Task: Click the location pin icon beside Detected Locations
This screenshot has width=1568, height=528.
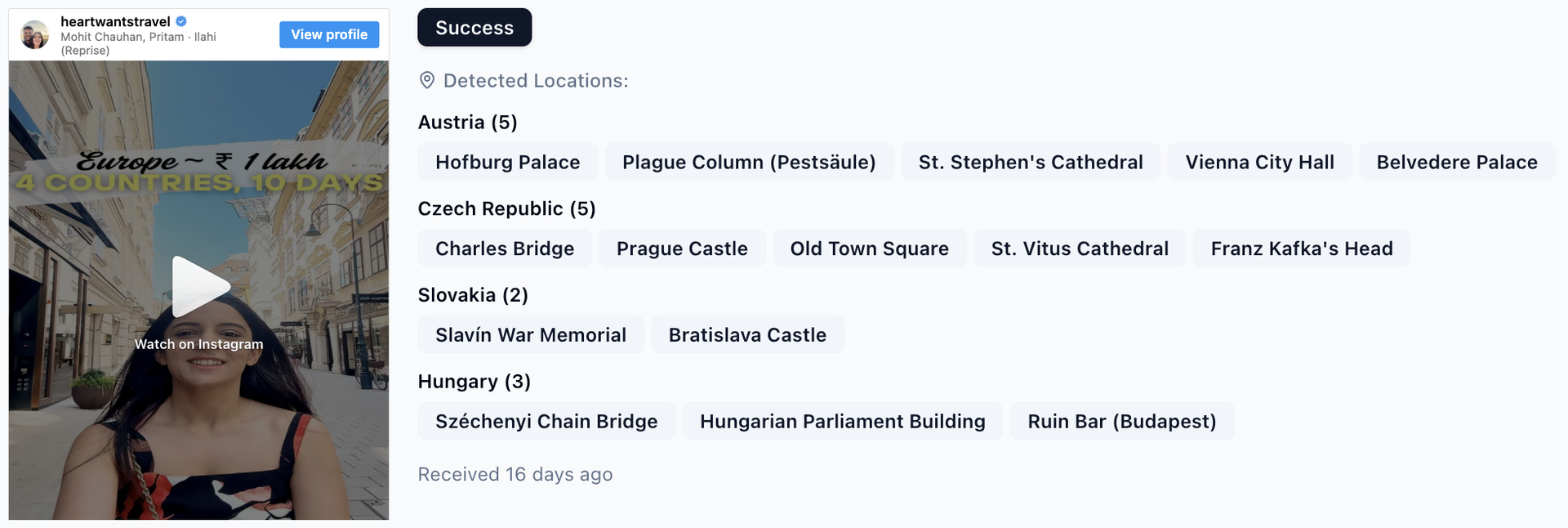Action: coord(426,80)
